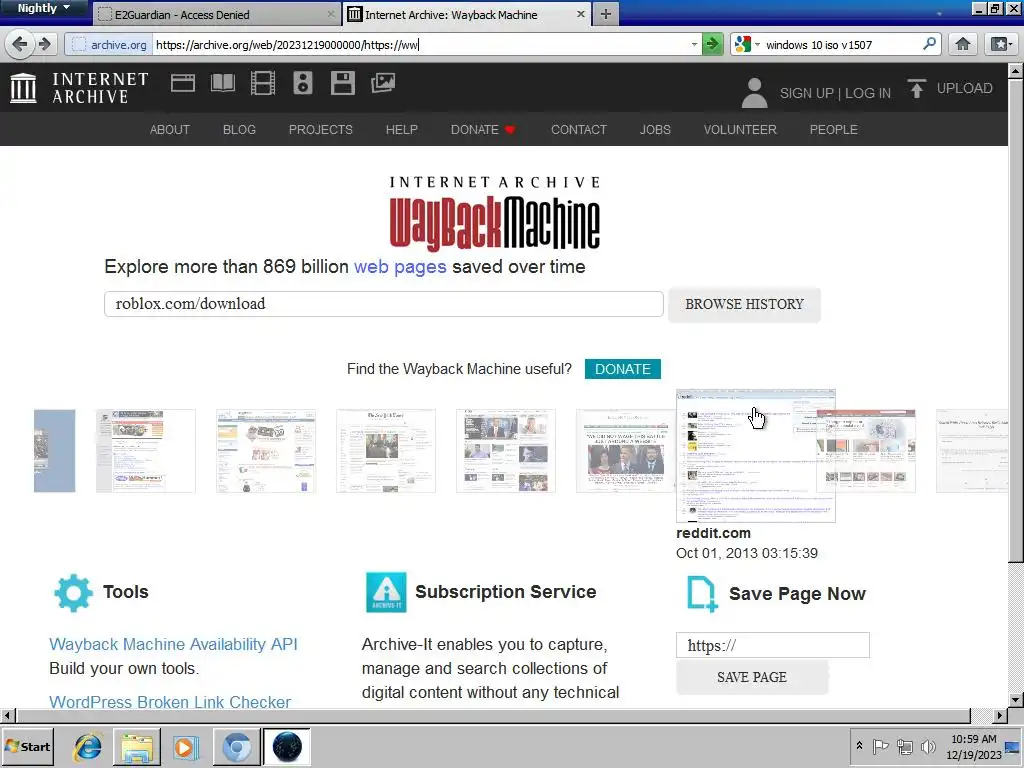Viewport: 1024px width, 768px height.
Task: Open the VOLUNTEER menu item
Action: tap(740, 129)
